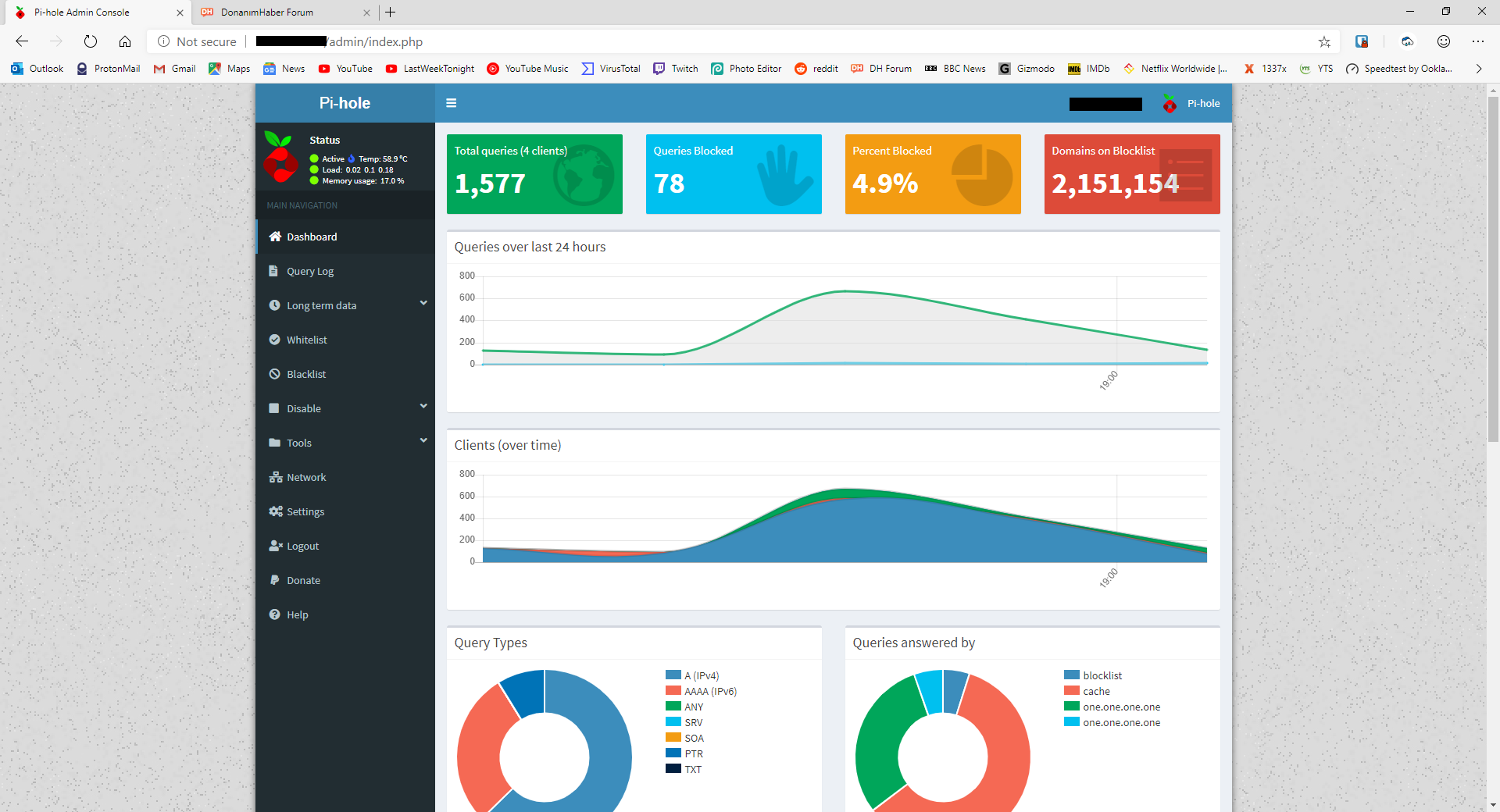
Task: Toggle cache legend entry
Action: click(1087, 691)
